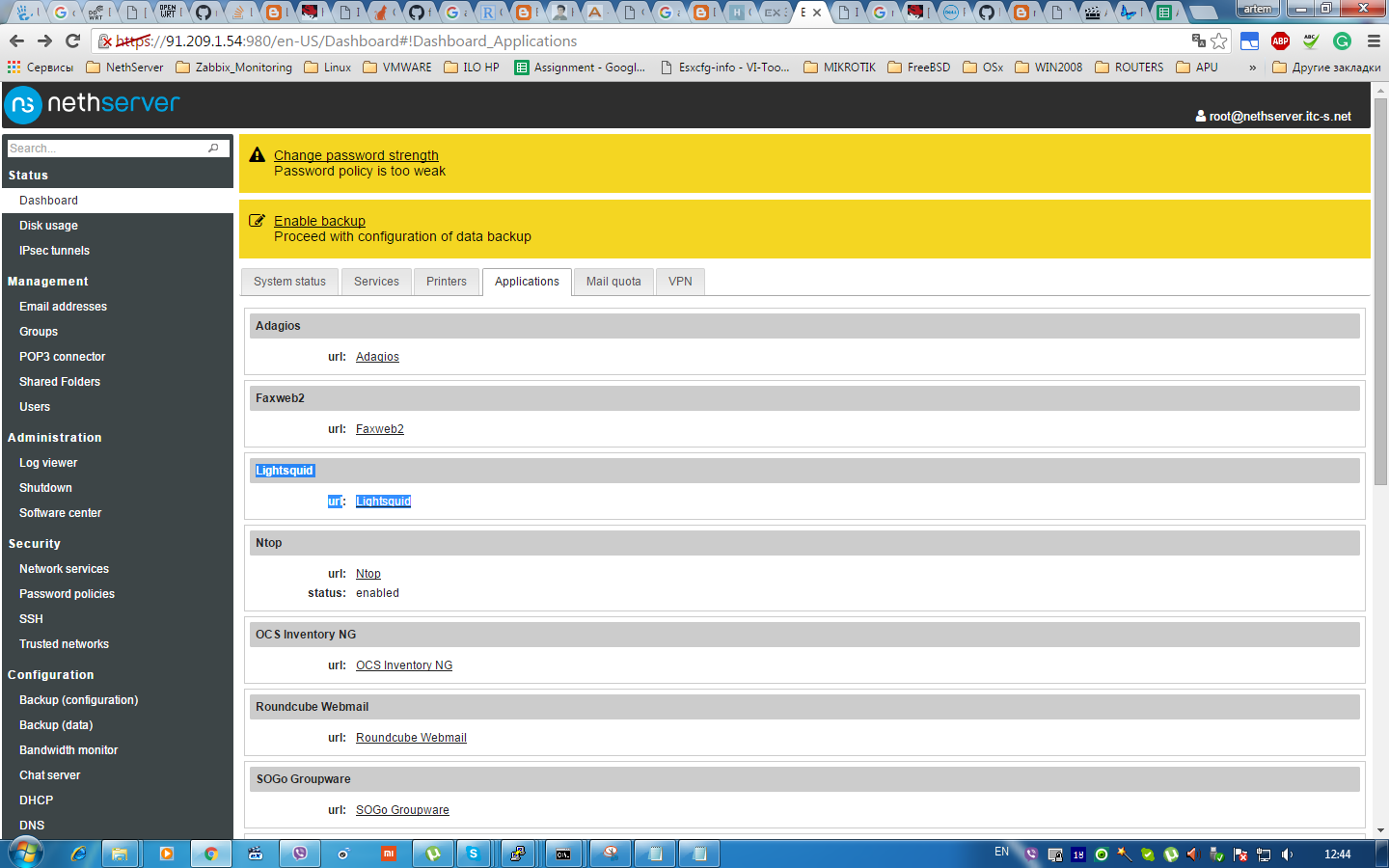Open the Apps (Сервисы) bookmarks shortcut
This screenshot has width=1389, height=868.
(40, 68)
